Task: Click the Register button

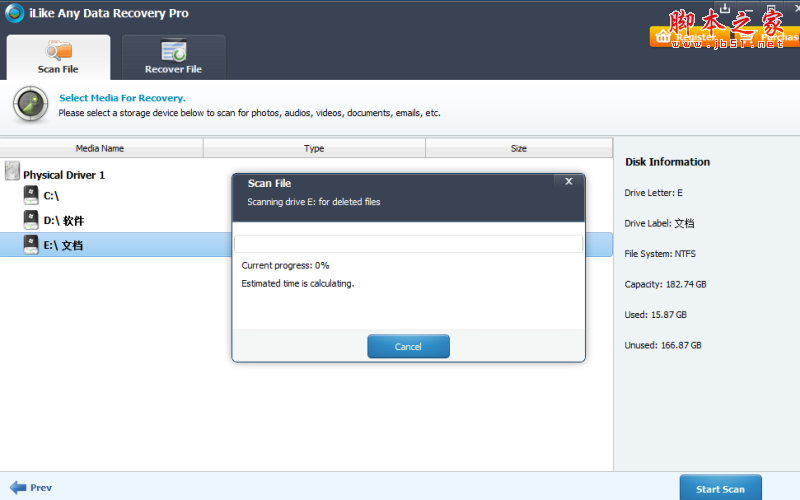Action: (x=690, y=37)
